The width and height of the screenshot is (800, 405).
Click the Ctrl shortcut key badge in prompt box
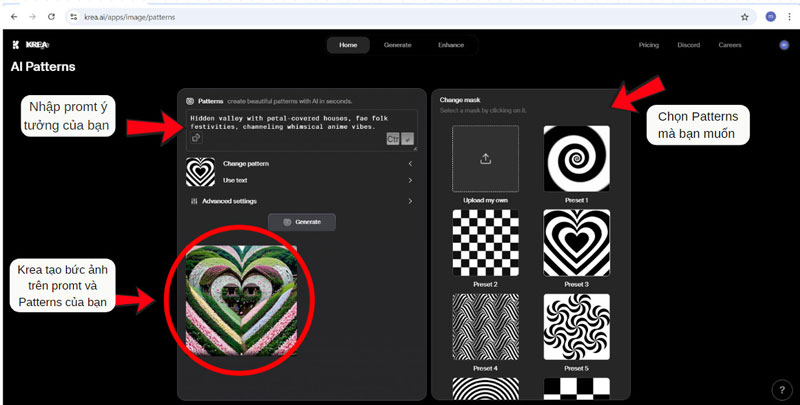[393, 139]
